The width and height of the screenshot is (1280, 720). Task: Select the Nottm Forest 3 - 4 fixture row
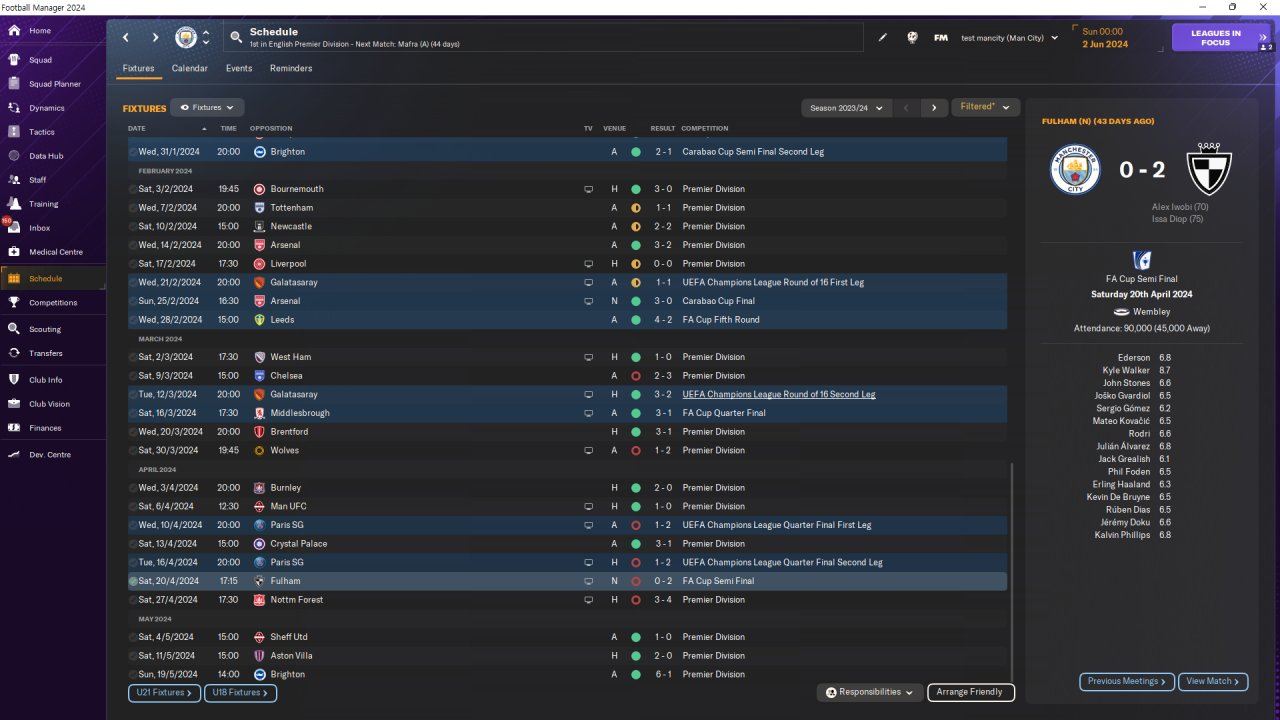[567, 600]
